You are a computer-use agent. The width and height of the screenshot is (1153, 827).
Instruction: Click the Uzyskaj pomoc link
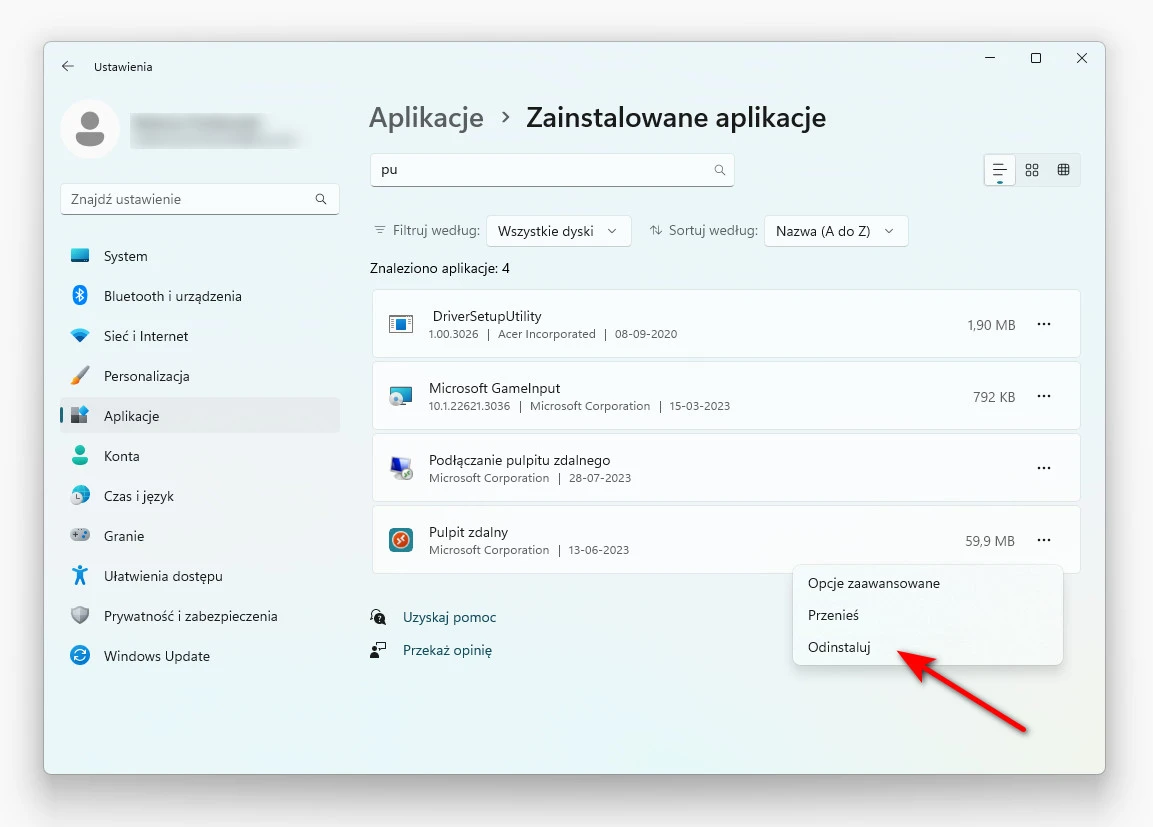449,617
